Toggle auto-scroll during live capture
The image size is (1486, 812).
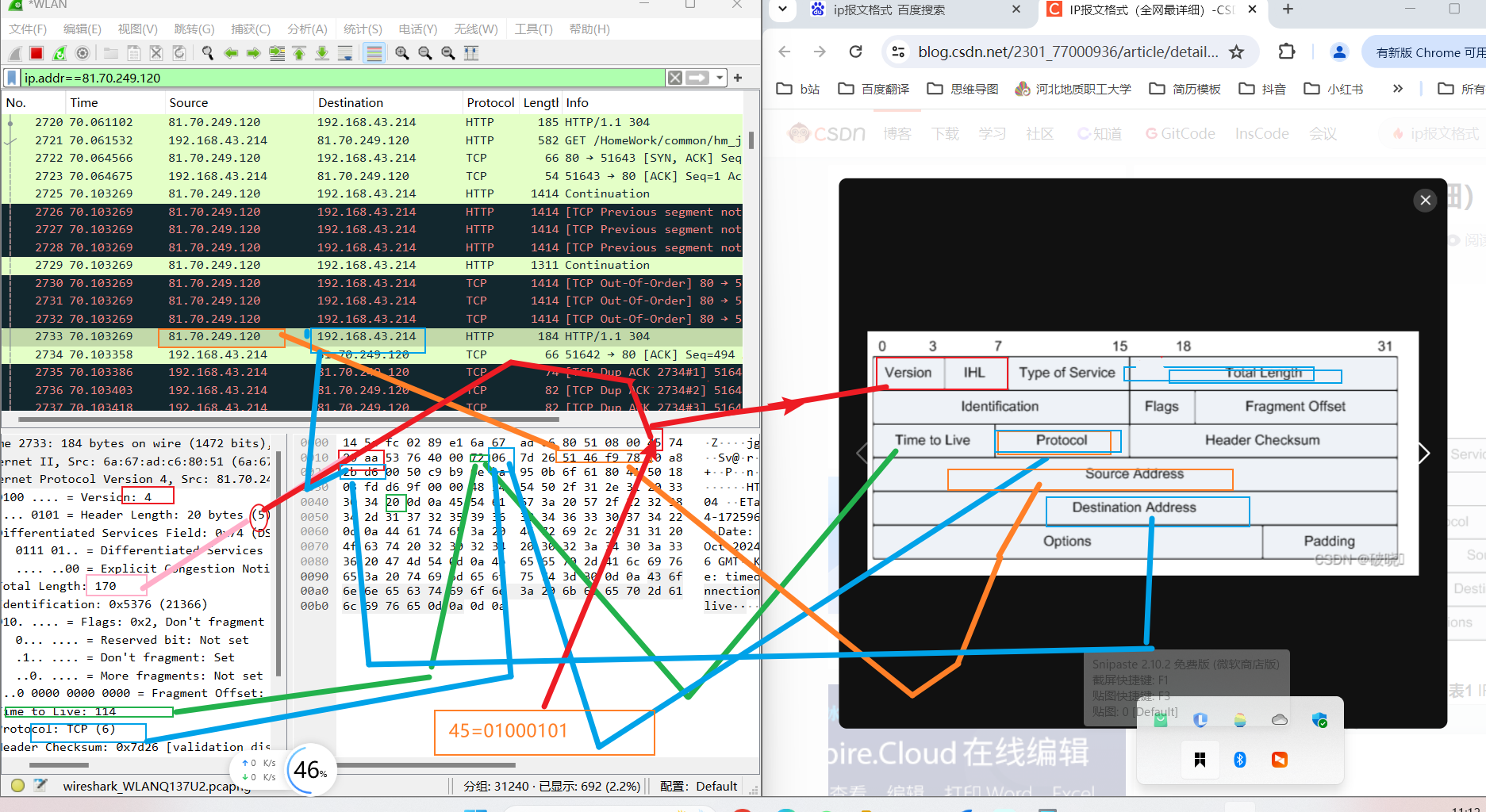click(x=345, y=53)
